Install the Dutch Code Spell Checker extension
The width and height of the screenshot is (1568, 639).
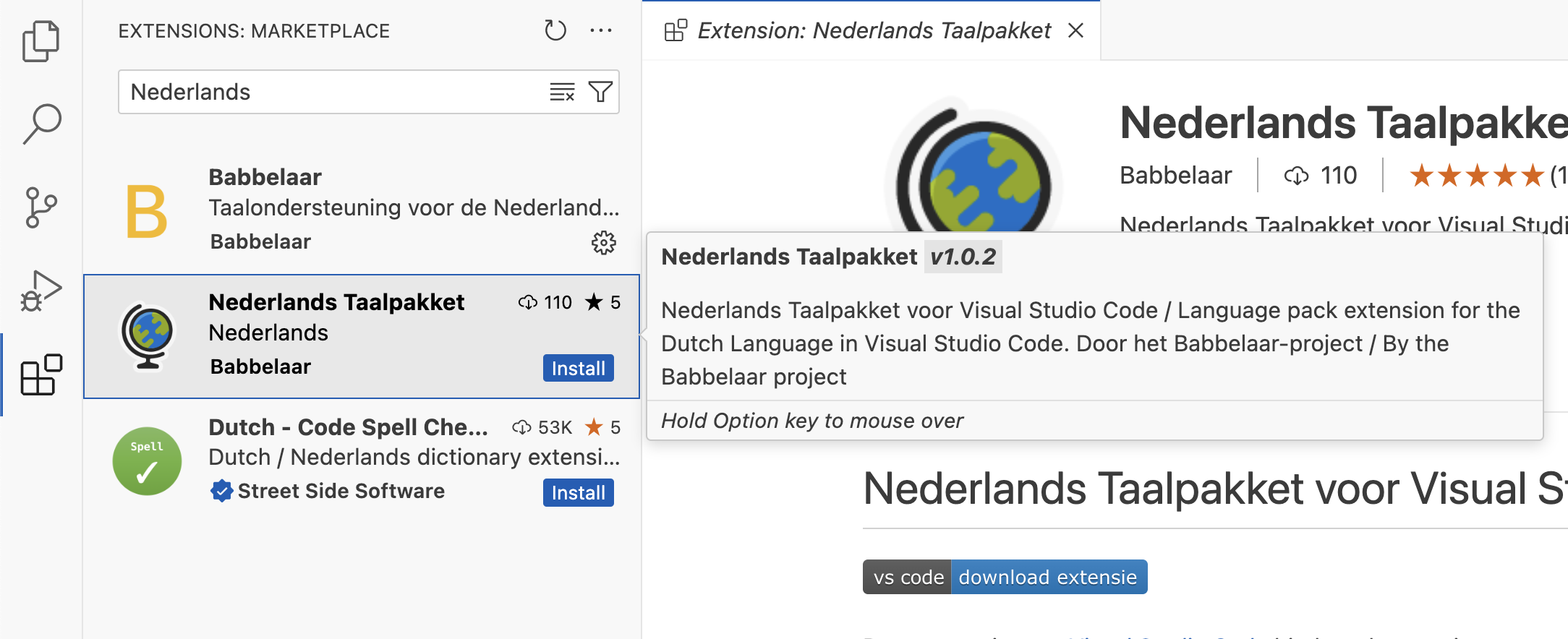pyautogui.click(x=579, y=492)
